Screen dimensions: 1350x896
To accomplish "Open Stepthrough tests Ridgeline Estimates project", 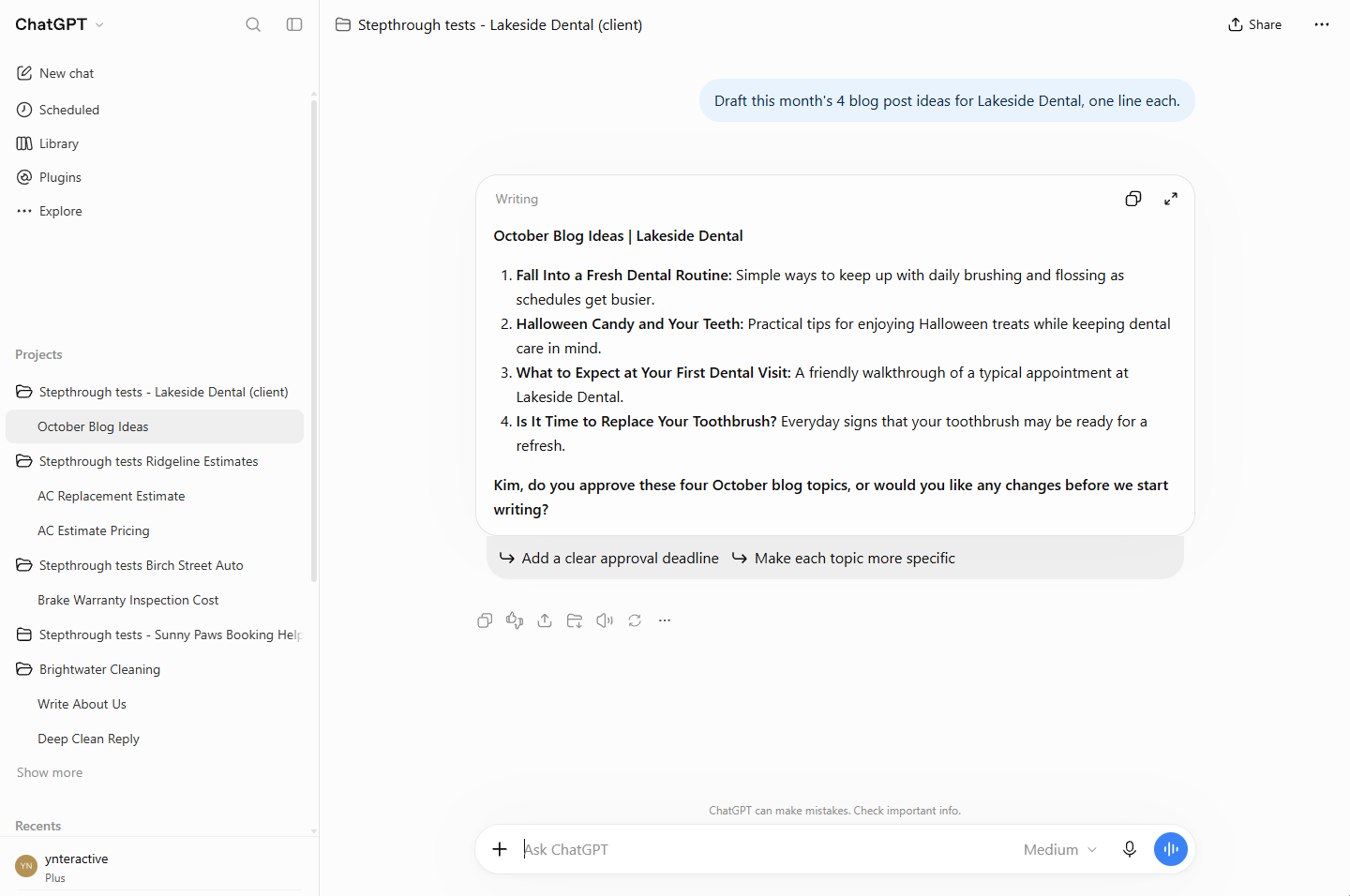I will coord(155,461).
